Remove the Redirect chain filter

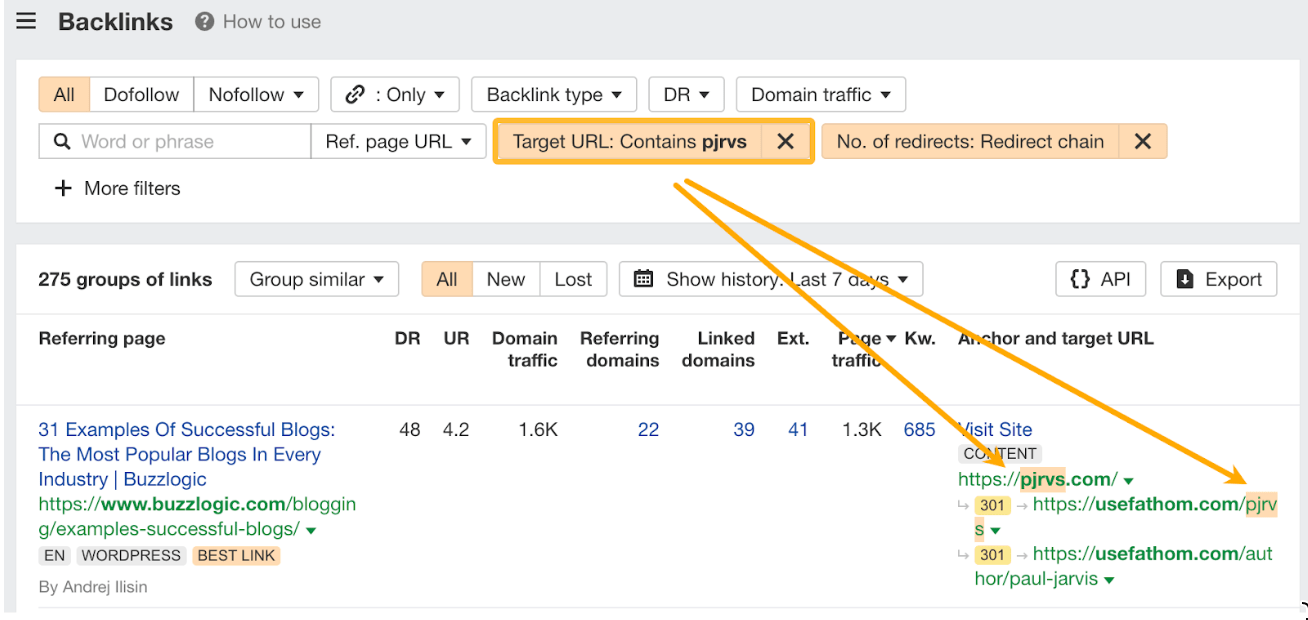[x=1143, y=142]
